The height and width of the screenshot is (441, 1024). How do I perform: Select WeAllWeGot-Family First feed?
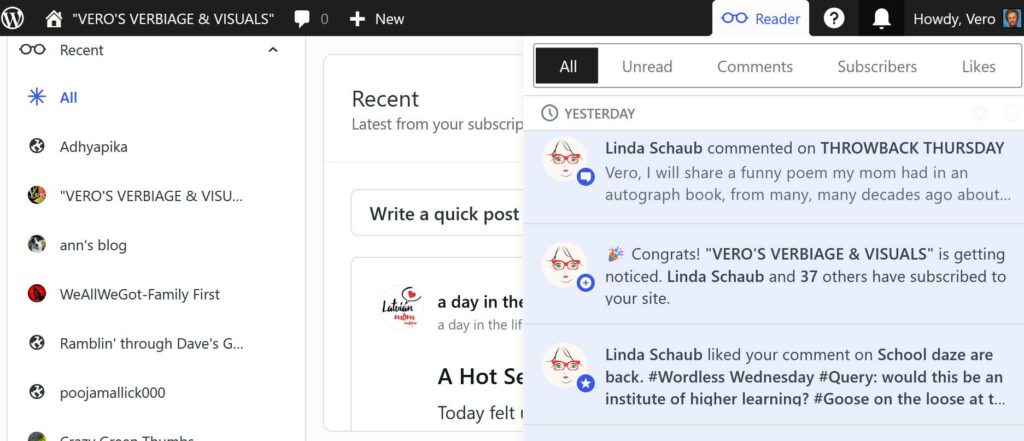[124, 294]
